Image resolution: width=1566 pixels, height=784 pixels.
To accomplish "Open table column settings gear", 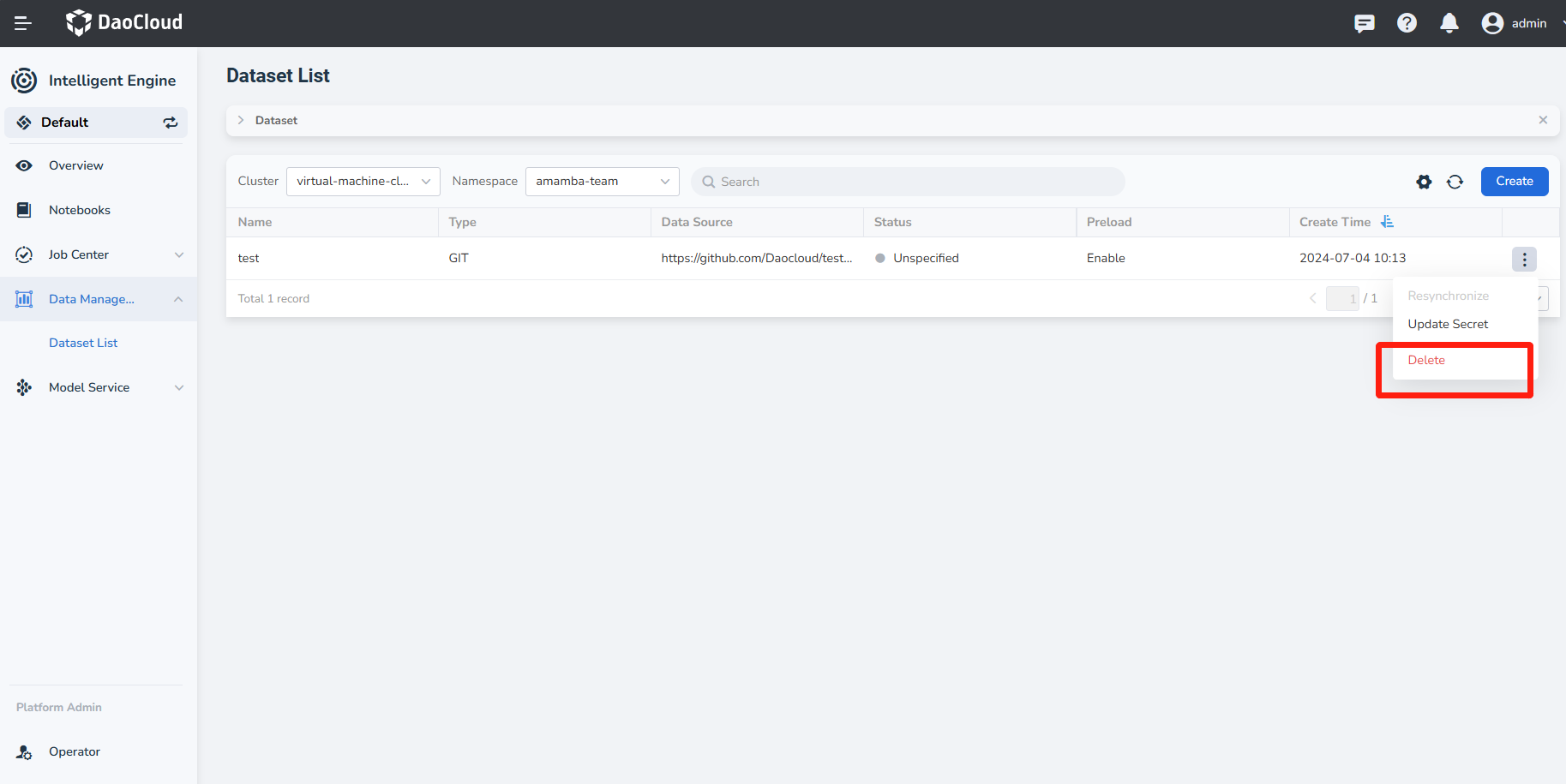I will coord(1424,182).
